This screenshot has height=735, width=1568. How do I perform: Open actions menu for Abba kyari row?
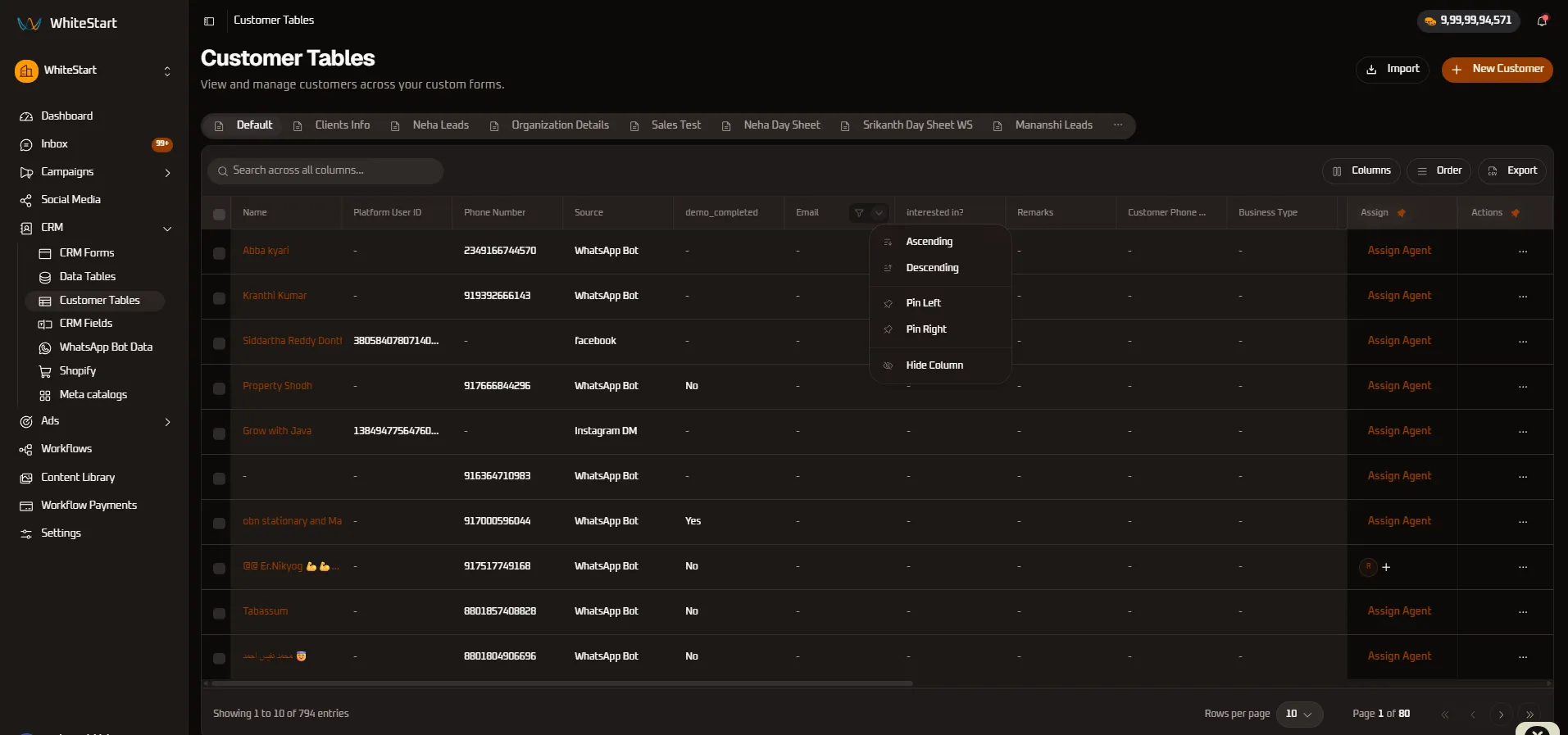click(1523, 252)
